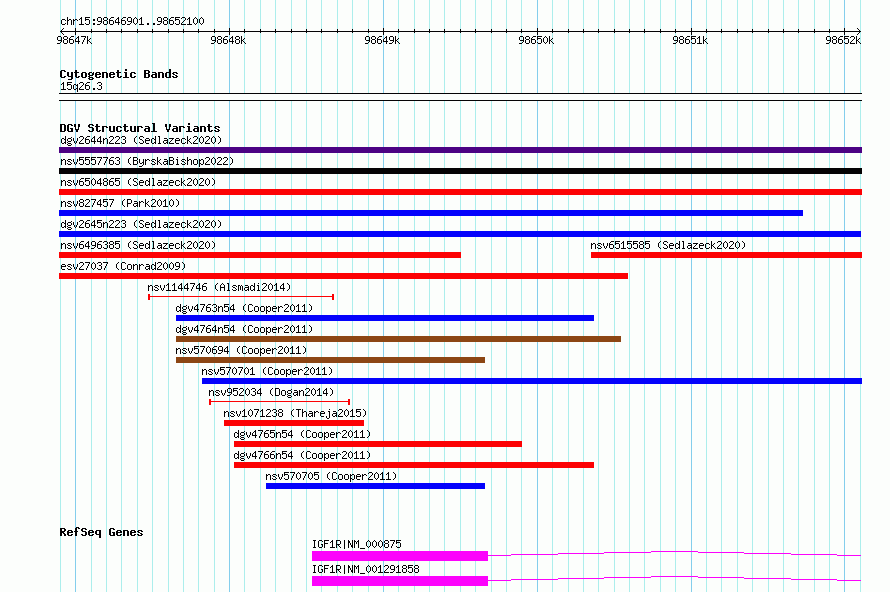Screen dimensions: 890x592
Task: Click the Cytogenetic Bands track title
Action: 119,74
